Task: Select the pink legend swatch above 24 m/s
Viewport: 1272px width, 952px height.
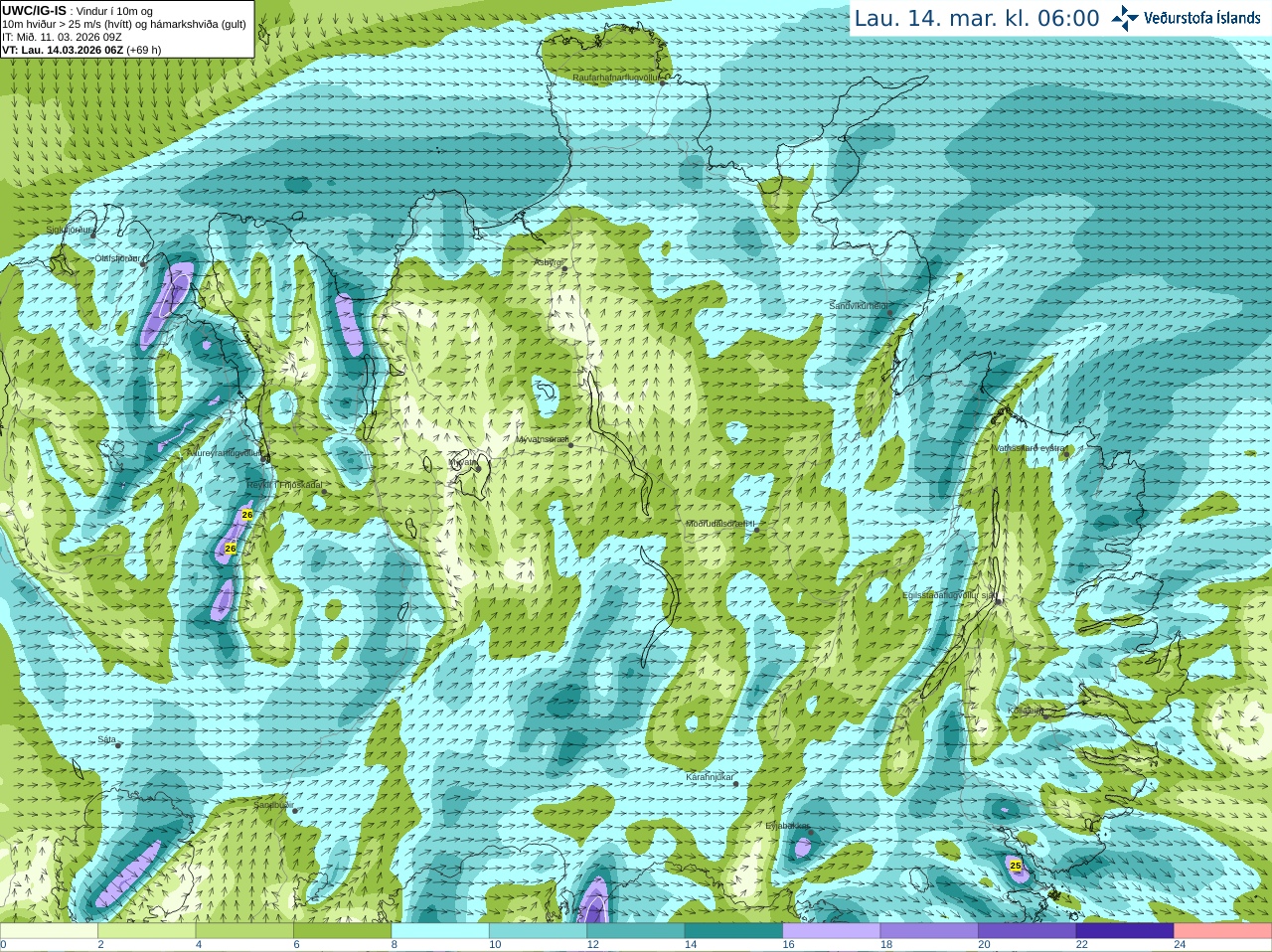Action: tap(1223, 931)
